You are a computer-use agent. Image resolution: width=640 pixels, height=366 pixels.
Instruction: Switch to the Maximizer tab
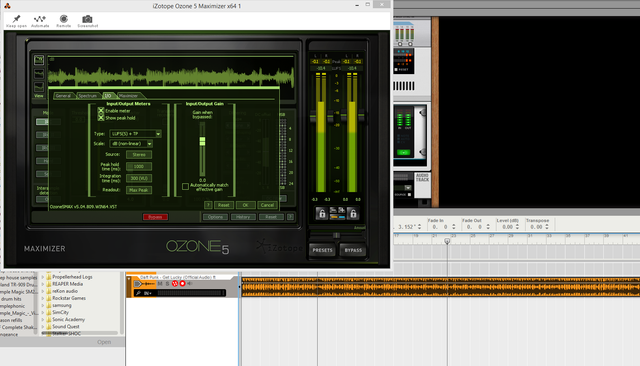(129, 96)
